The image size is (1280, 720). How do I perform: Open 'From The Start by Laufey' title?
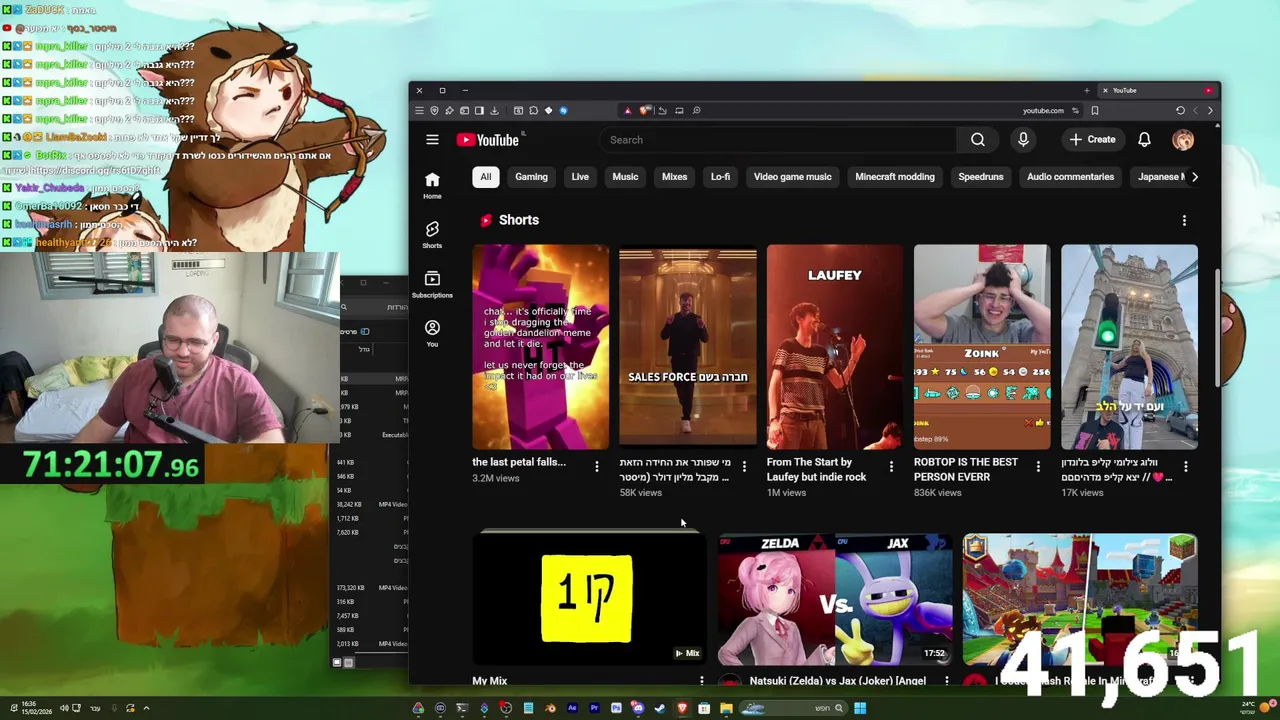(816, 469)
